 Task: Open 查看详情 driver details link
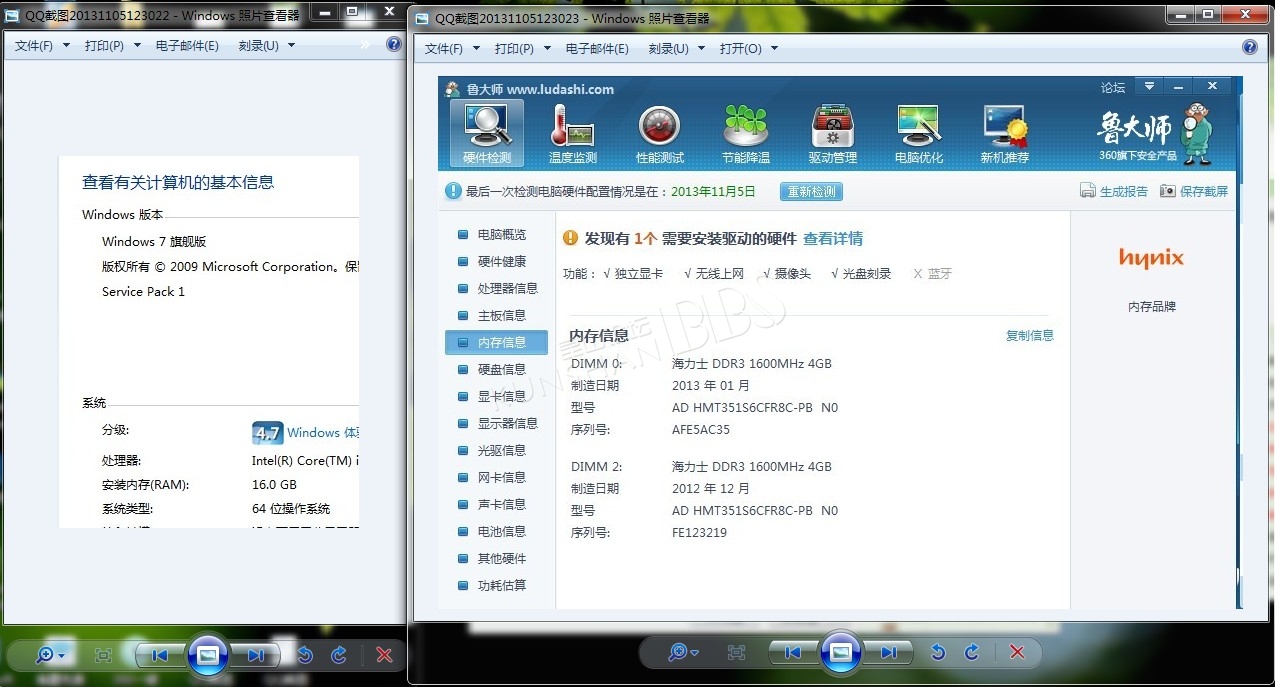833,238
